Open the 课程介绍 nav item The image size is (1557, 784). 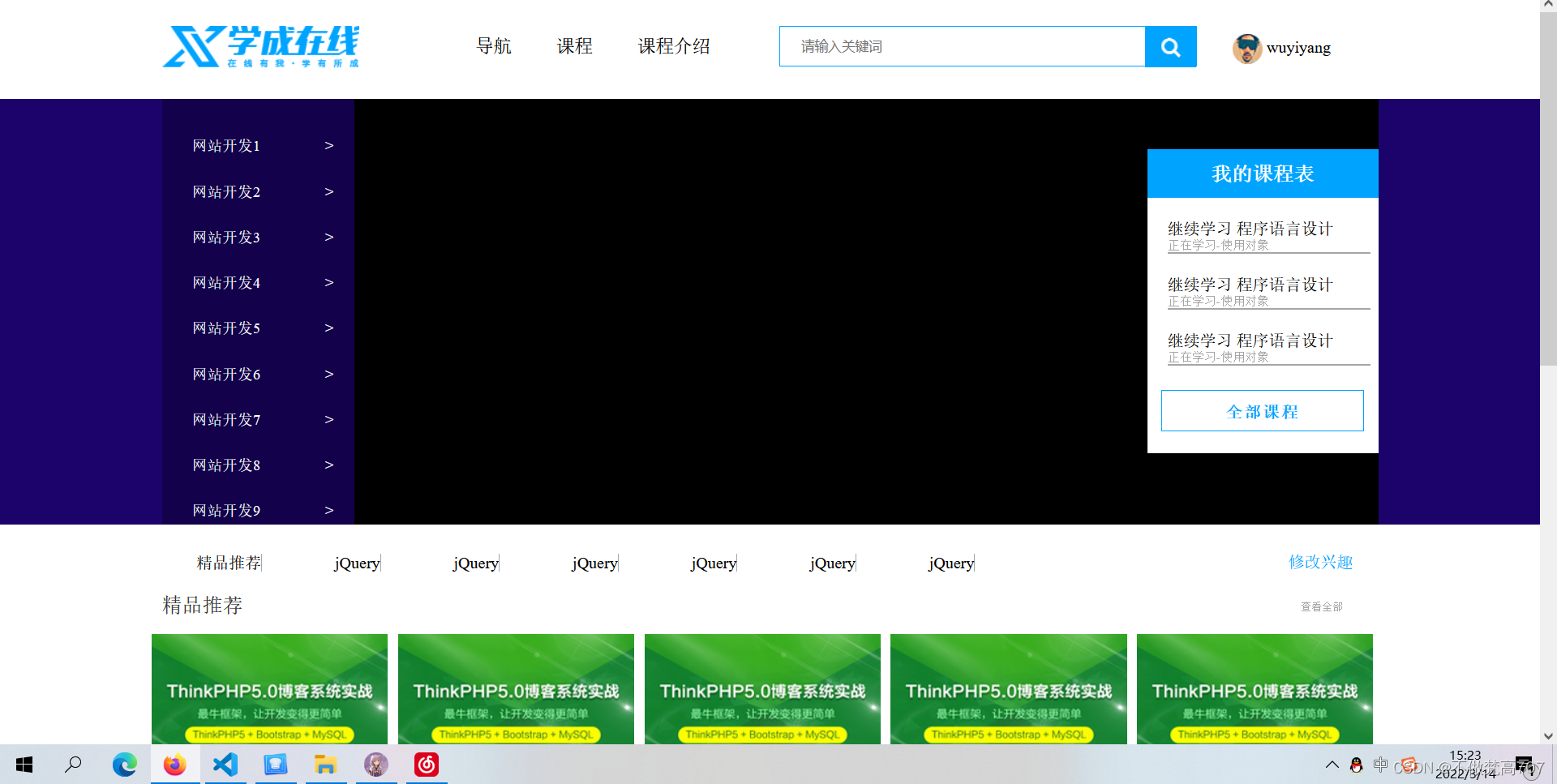(x=674, y=46)
